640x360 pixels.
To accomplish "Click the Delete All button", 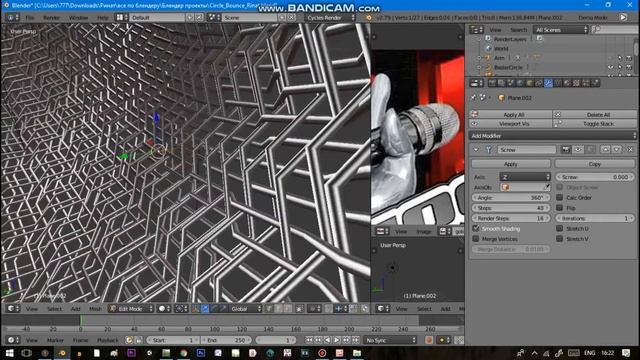I will 595,115.
